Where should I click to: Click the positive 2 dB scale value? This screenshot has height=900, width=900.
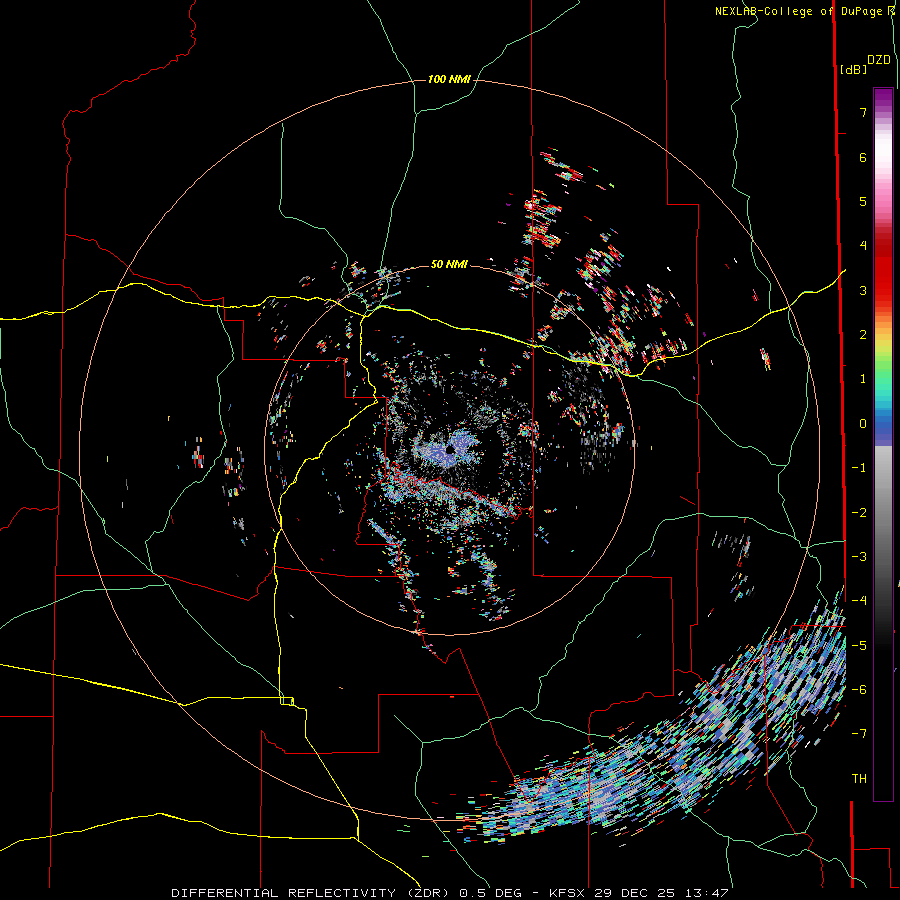pyautogui.click(x=863, y=335)
